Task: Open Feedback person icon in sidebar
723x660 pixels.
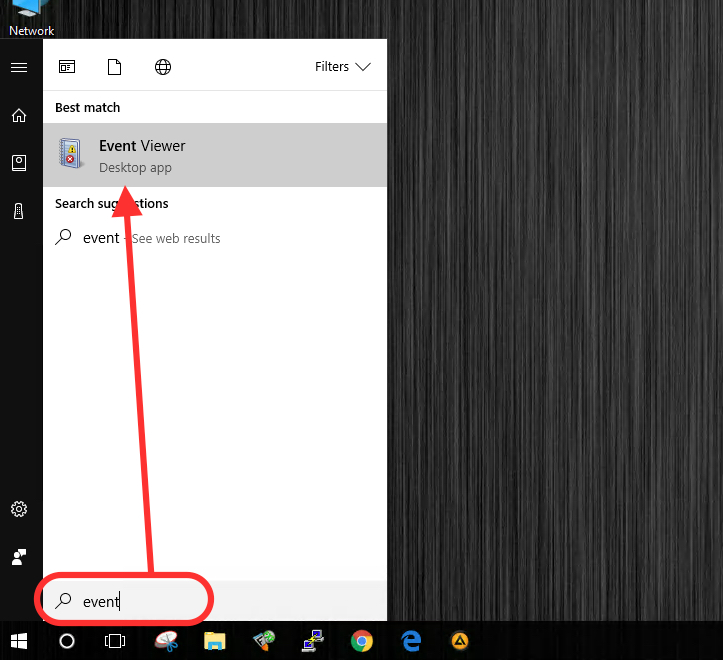Action: pyautogui.click(x=19, y=557)
